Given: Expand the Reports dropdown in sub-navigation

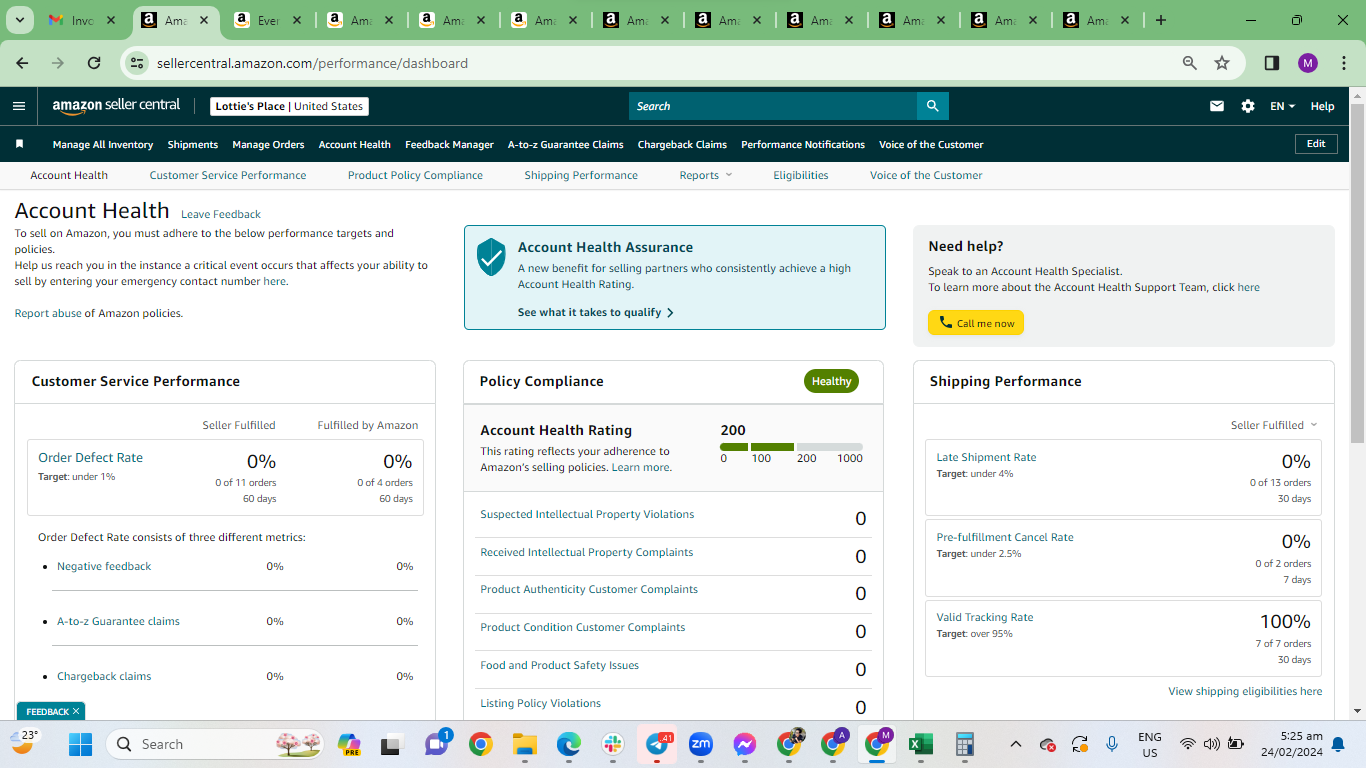Looking at the screenshot, I should [x=706, y=175].
